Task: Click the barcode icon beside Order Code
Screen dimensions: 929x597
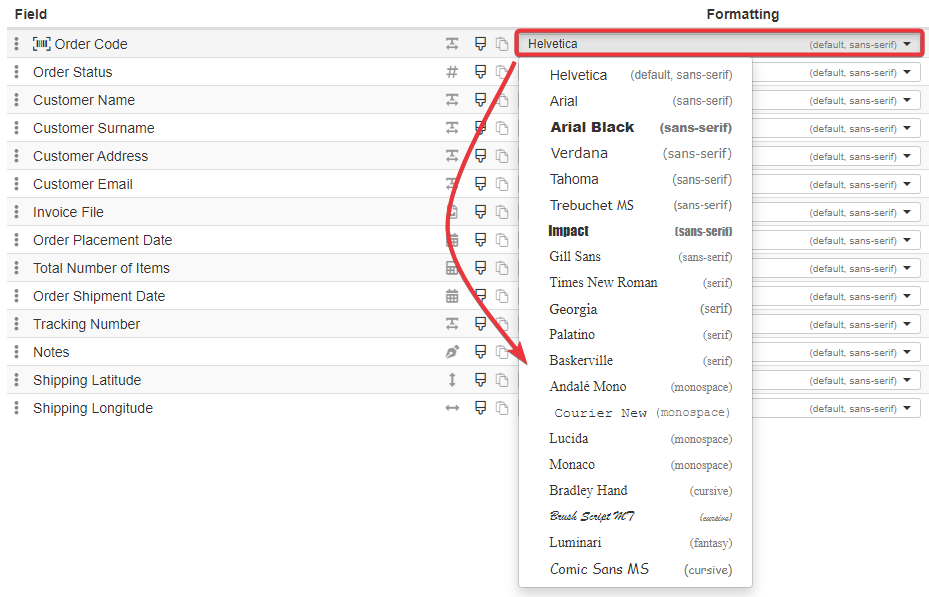Action: pyautogui.click(x=42, y=44)
